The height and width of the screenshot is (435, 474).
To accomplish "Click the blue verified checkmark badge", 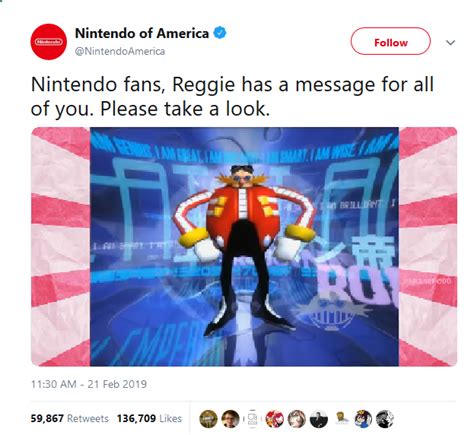I will [220, 33].
